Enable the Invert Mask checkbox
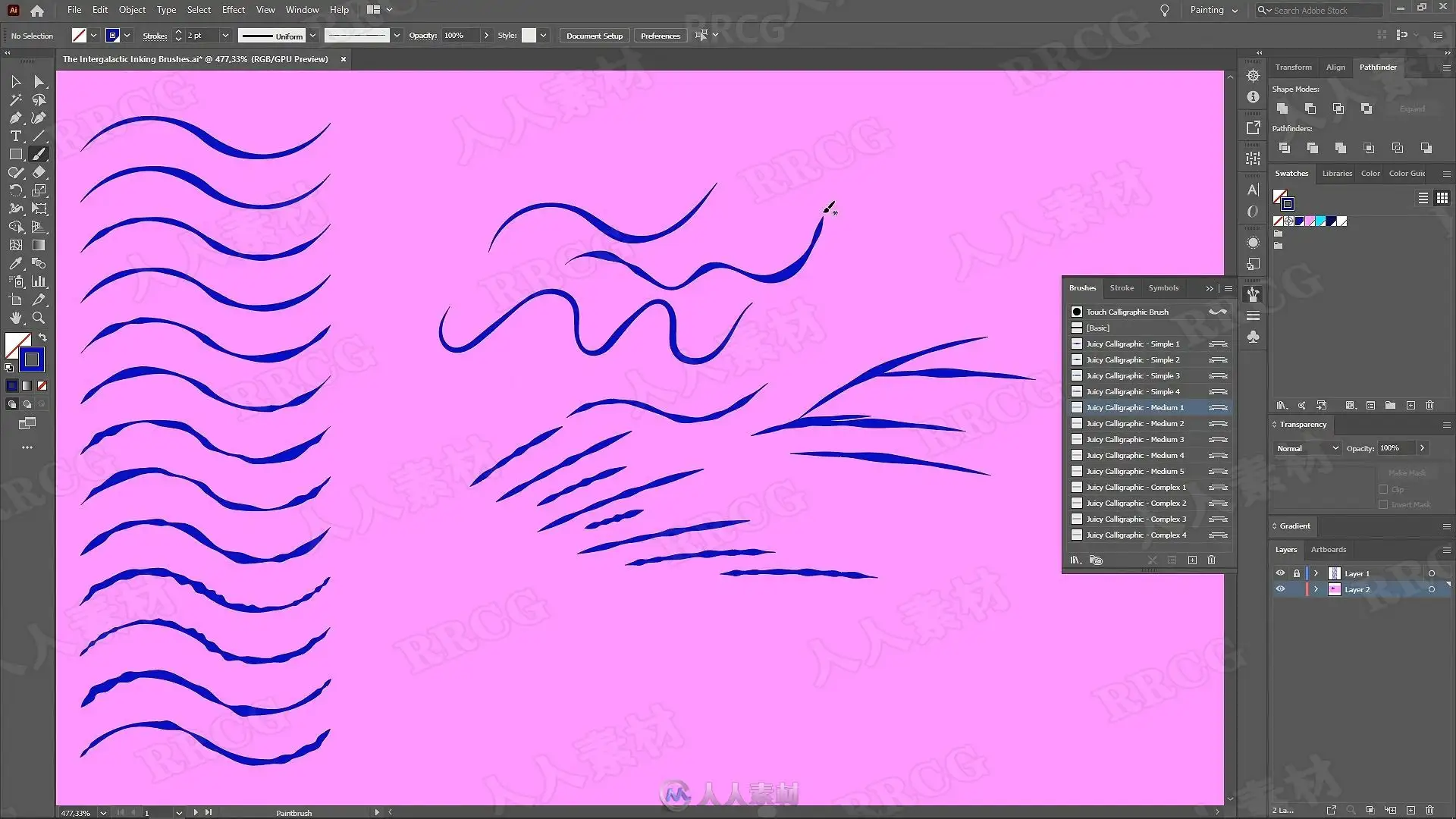This screenshot has width=1456, height=819. [x=1383, y=504]
